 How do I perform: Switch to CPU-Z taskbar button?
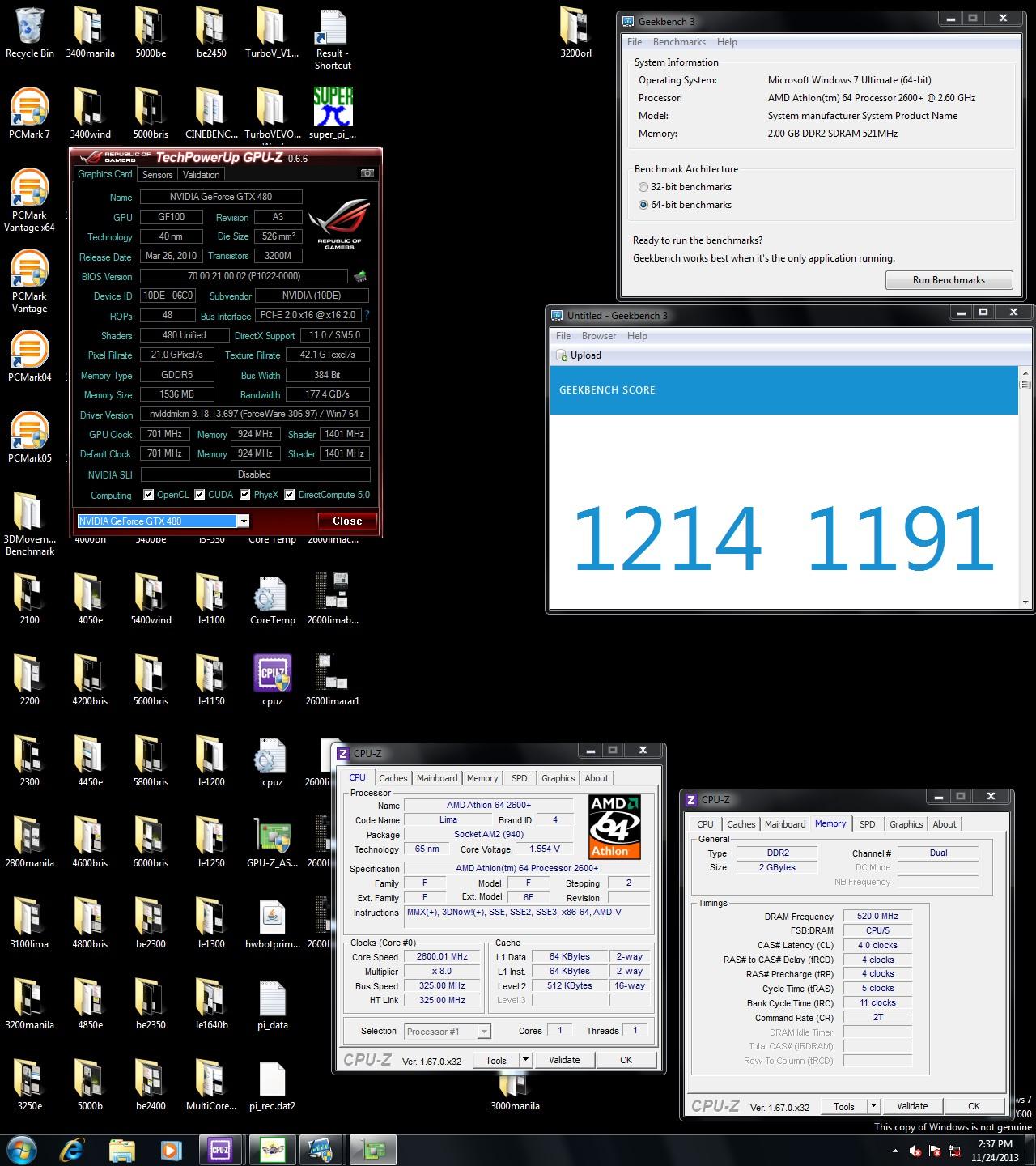pyautogui.click(x=220, y=1149)
